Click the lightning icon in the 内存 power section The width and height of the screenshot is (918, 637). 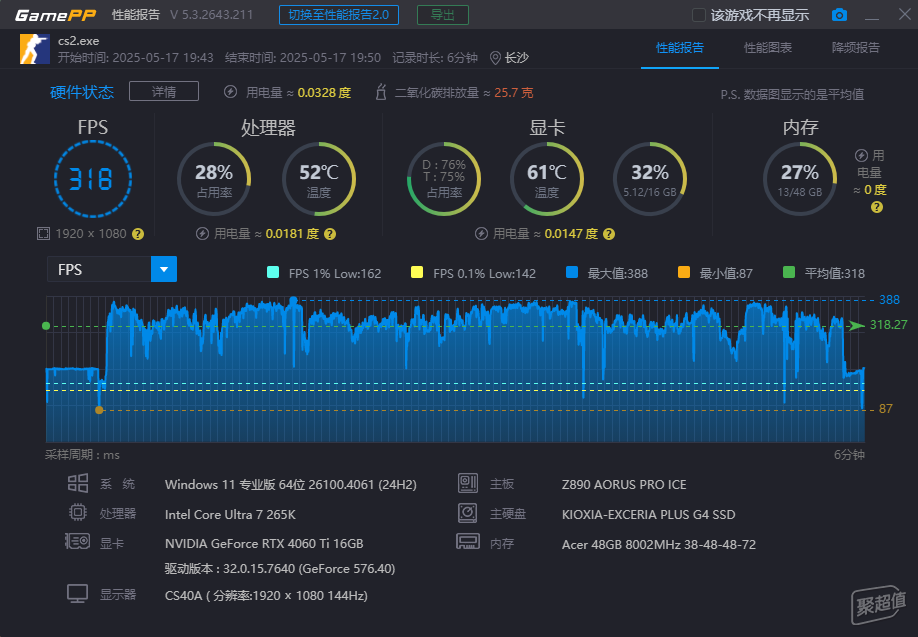pos(861,155)
